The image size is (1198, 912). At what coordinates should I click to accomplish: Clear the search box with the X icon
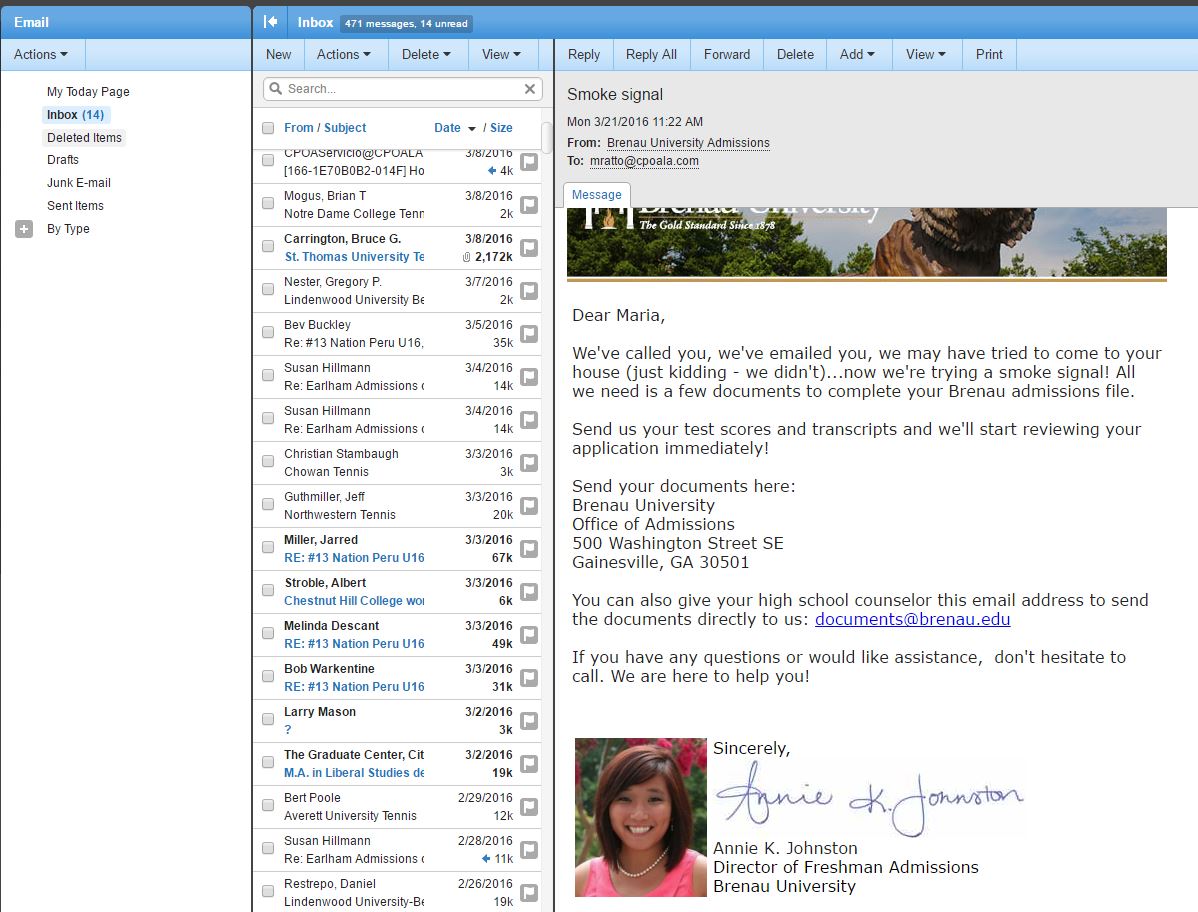[529, 89]
